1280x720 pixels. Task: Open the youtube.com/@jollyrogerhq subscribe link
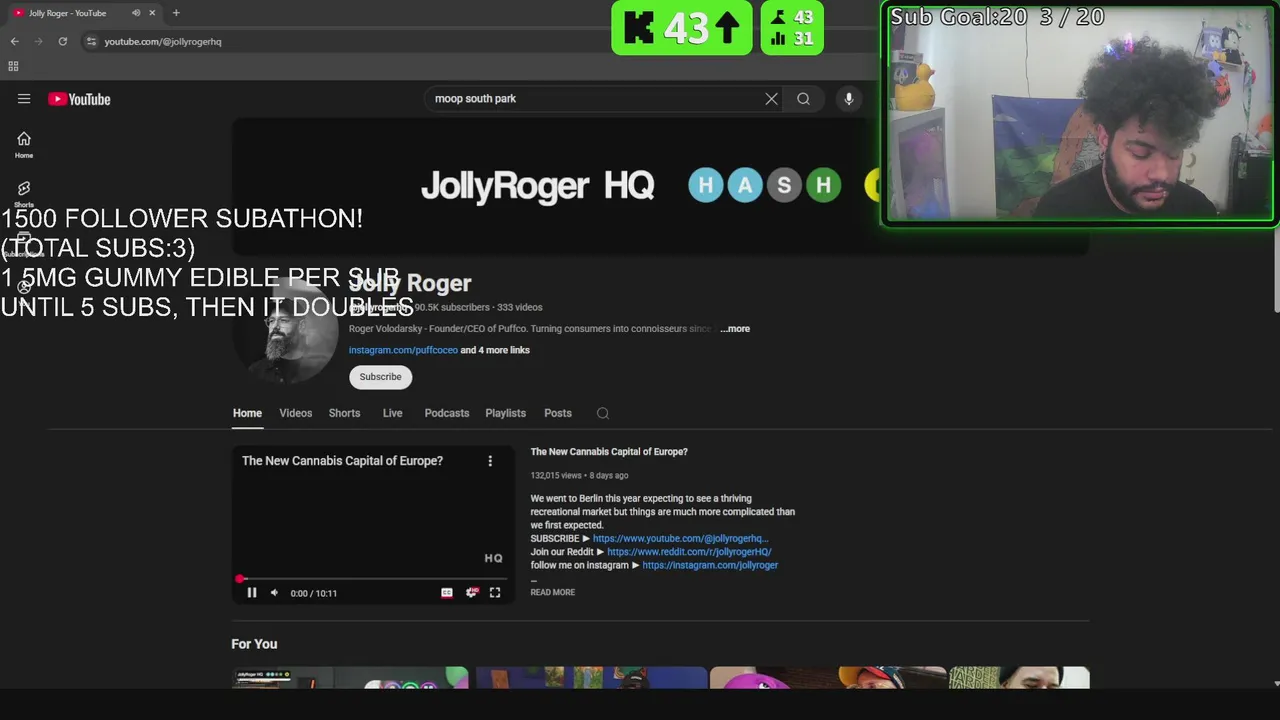[680, 538]
